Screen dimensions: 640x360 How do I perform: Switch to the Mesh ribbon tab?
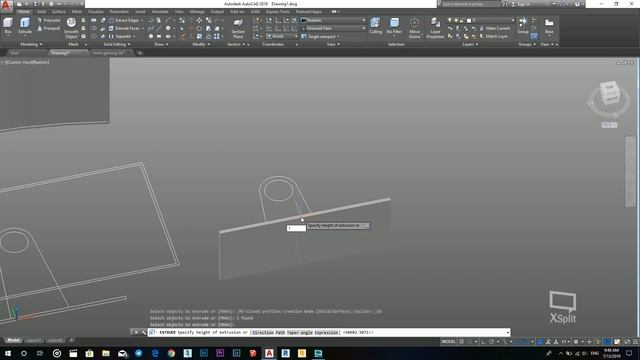pos(77,12)
